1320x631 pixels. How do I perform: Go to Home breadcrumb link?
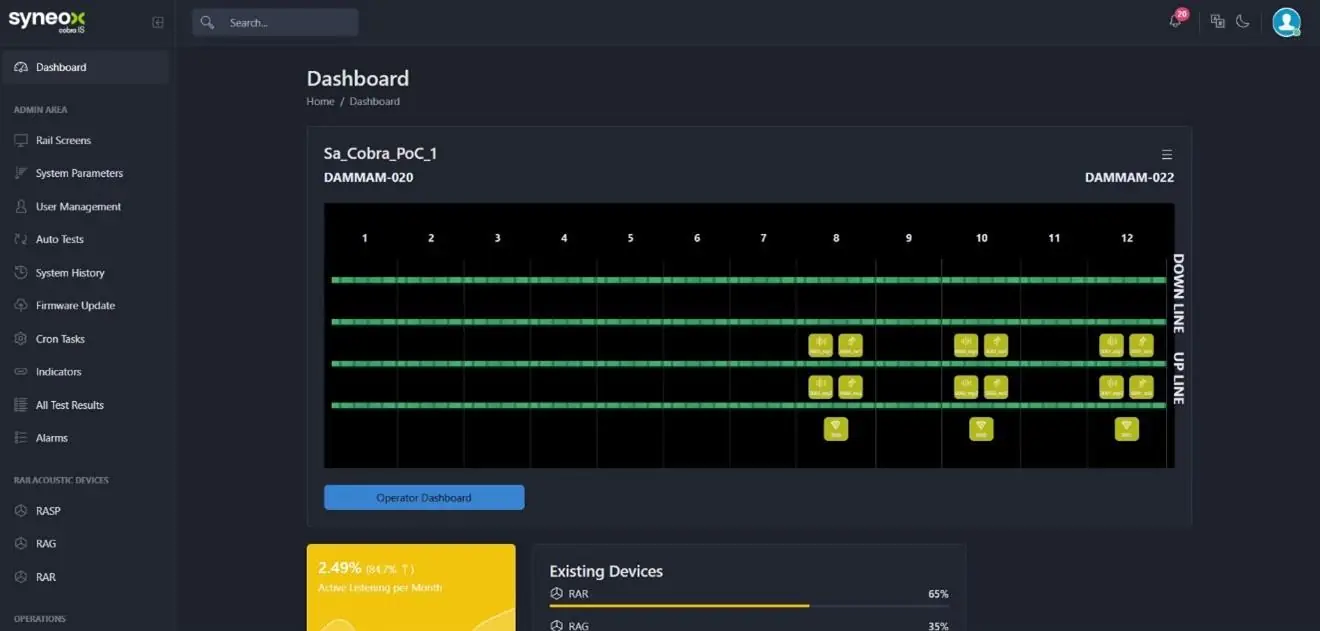[320, 101]
